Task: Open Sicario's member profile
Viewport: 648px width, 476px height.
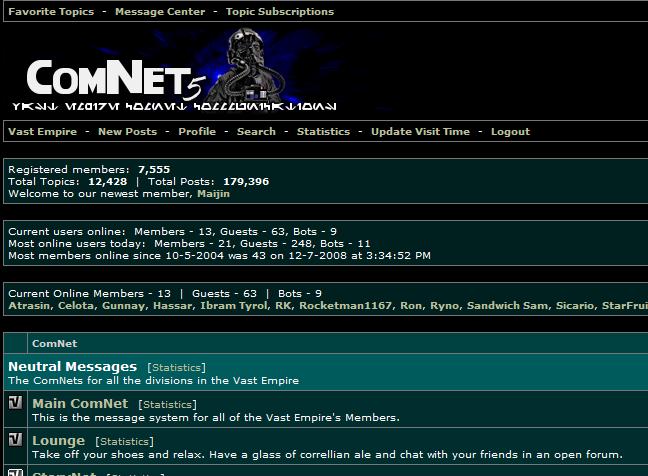Action: 574,306
